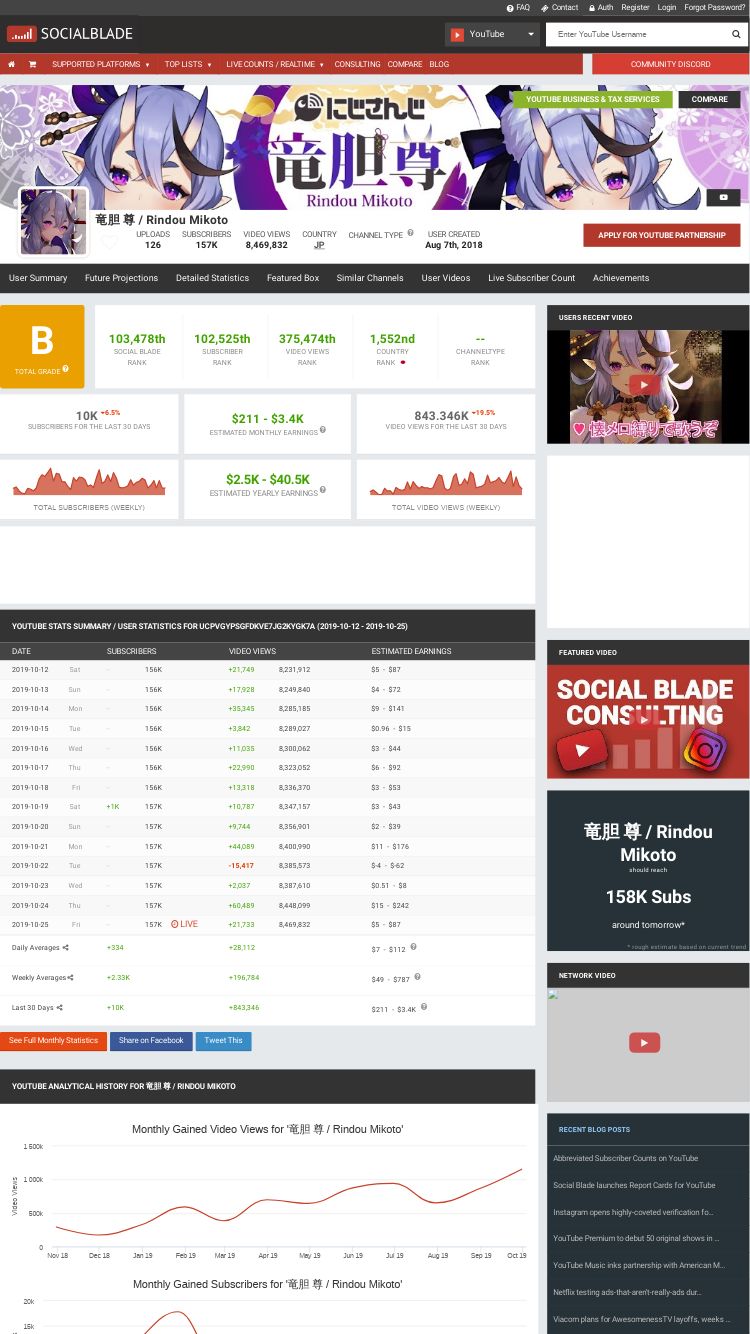
Task: Switch to Similar Channels tab
Action: coord(370,278)
